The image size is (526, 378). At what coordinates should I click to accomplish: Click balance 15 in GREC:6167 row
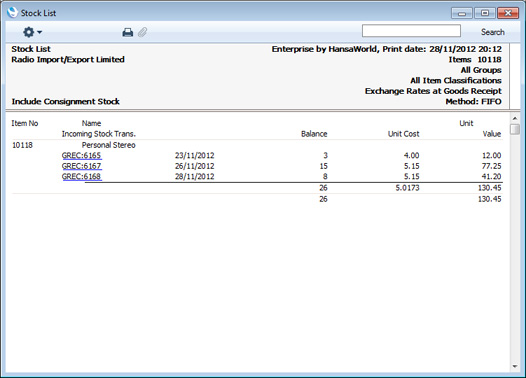(x=324, y=166)
